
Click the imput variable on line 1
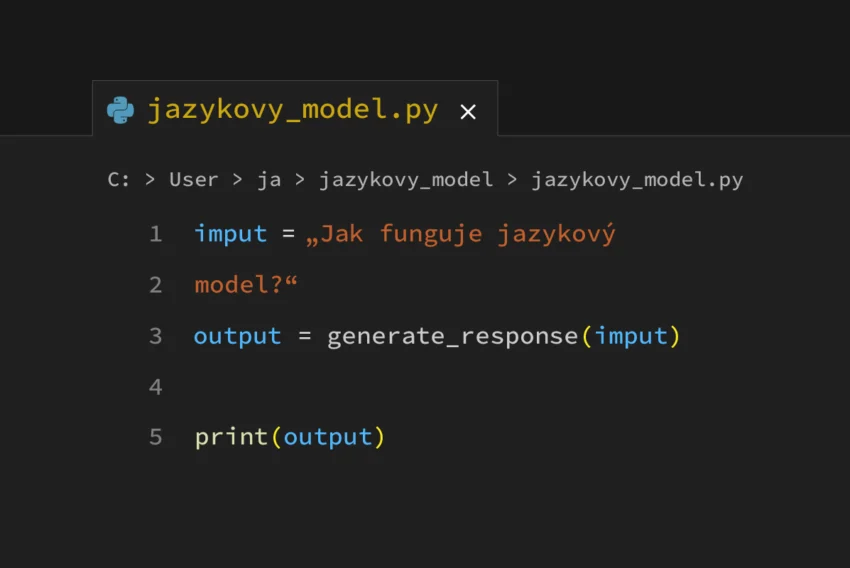coord(231,234)
